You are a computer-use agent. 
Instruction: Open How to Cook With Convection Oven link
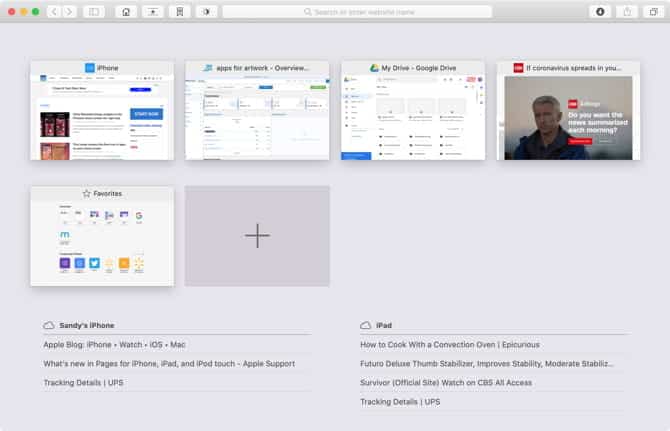[x=450, y=345]
